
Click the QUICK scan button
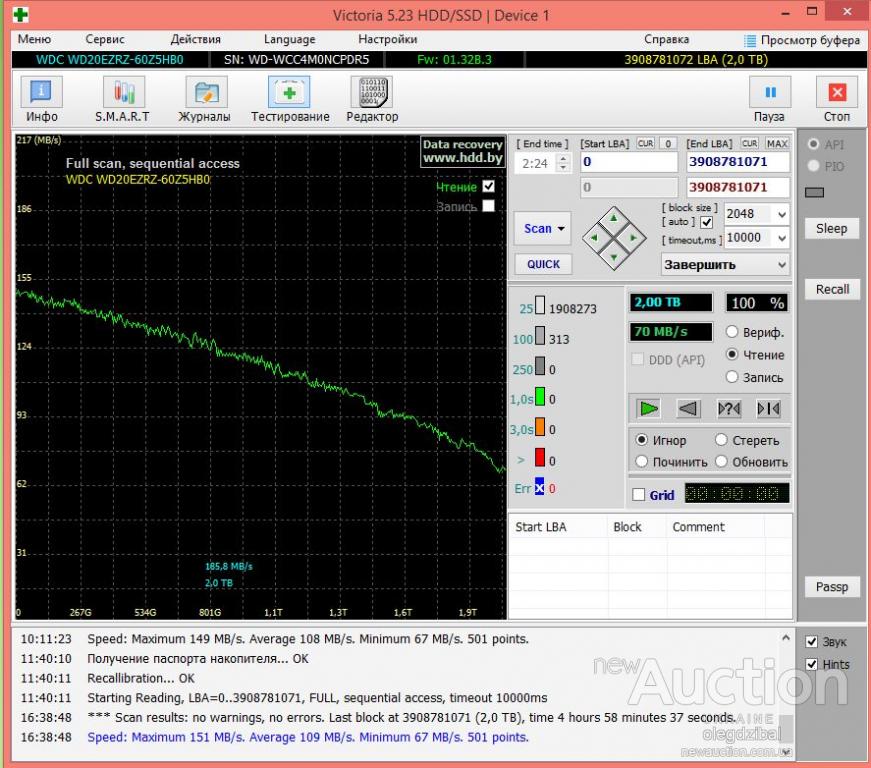point(543,264)
